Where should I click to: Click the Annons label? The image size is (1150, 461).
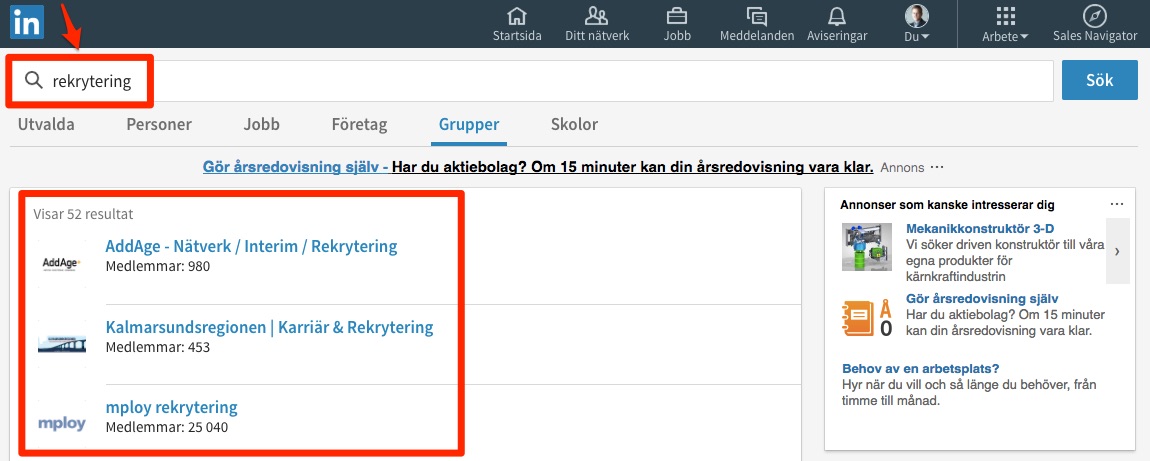click(x=902, y=168)
